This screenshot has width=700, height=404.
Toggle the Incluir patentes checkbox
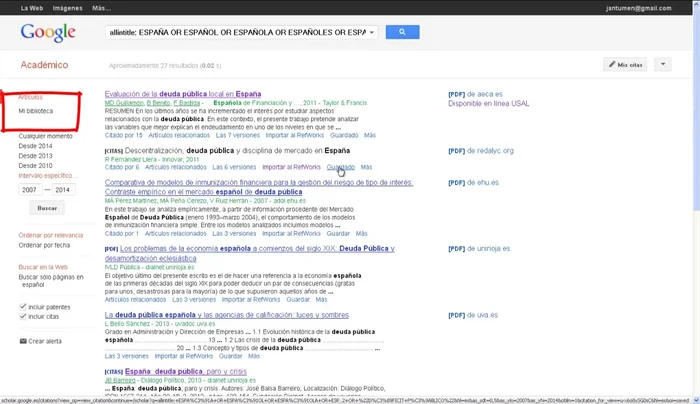pos(23,307)
